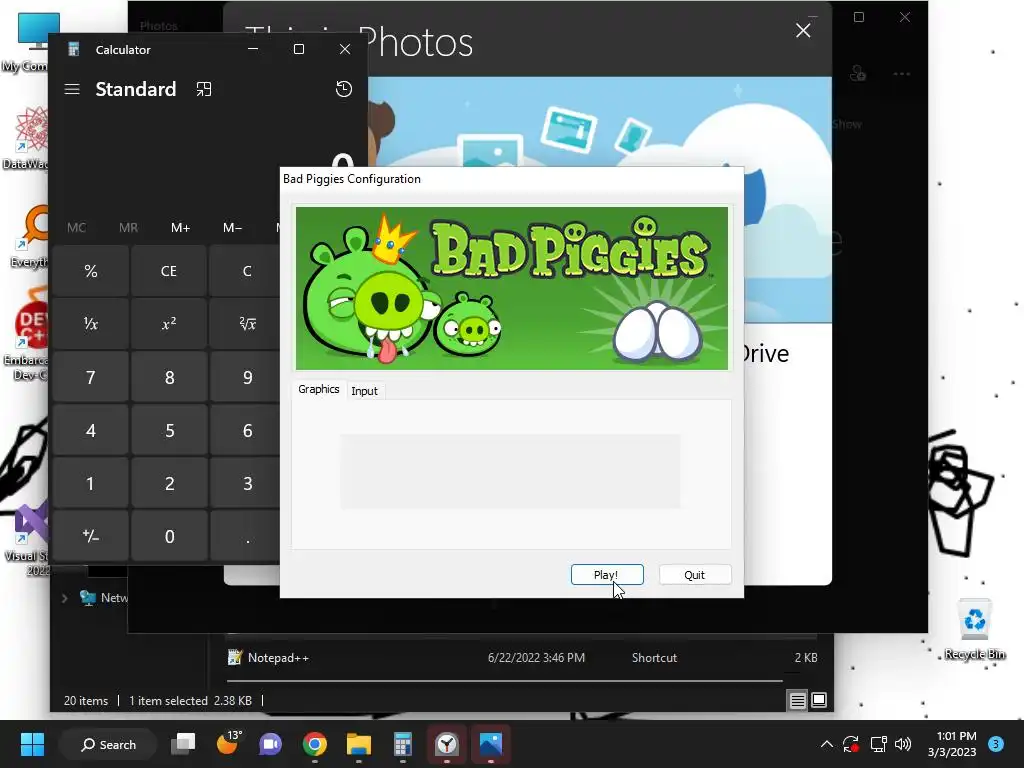Close the Photos welcome dialog with X
1024x768 pixels.
click(x=803, y=31)
